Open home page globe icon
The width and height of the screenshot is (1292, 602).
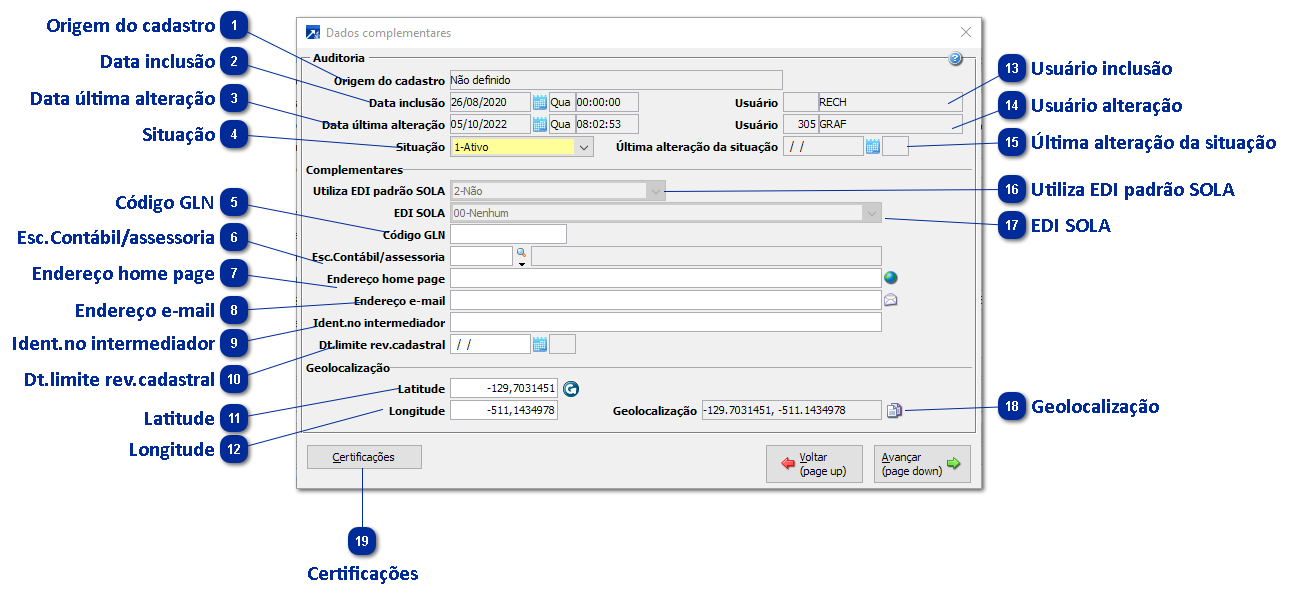891,278
